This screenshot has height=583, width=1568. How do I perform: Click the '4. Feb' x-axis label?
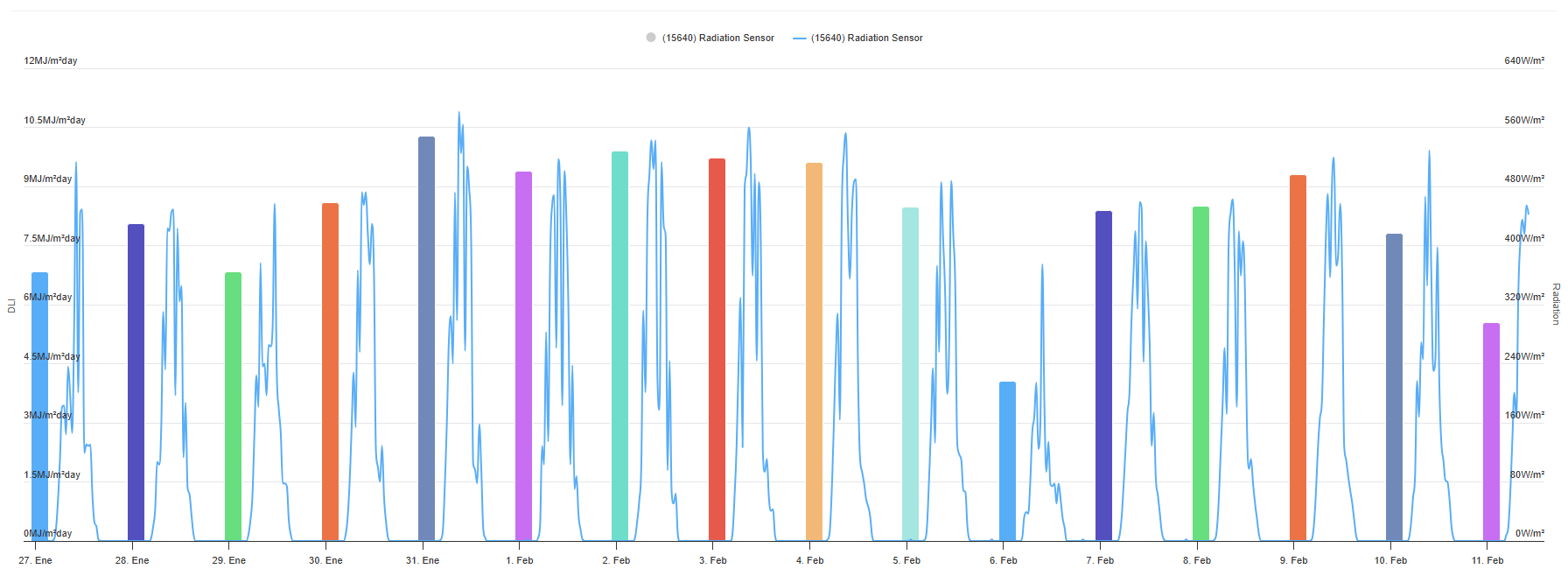click(810, 560)
